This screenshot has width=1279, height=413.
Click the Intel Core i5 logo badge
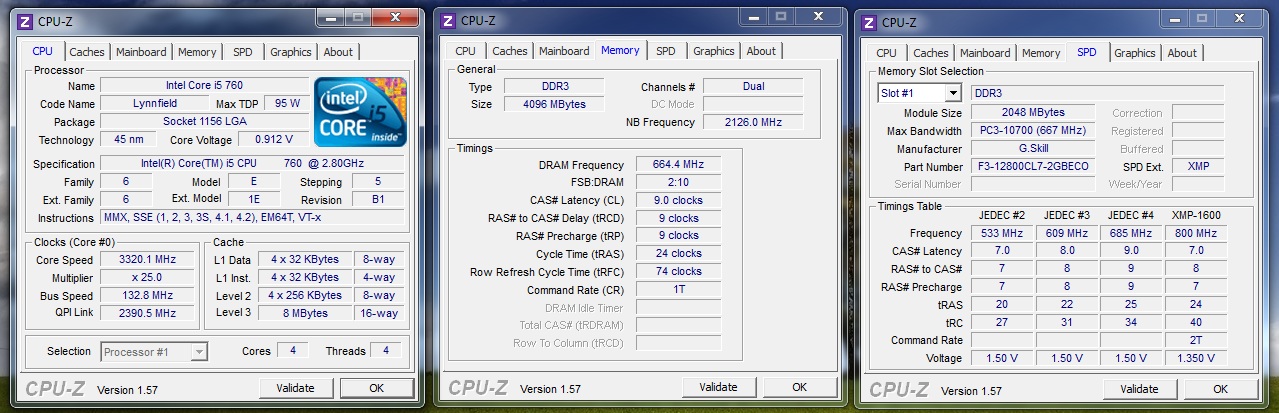tap(360, 113)
